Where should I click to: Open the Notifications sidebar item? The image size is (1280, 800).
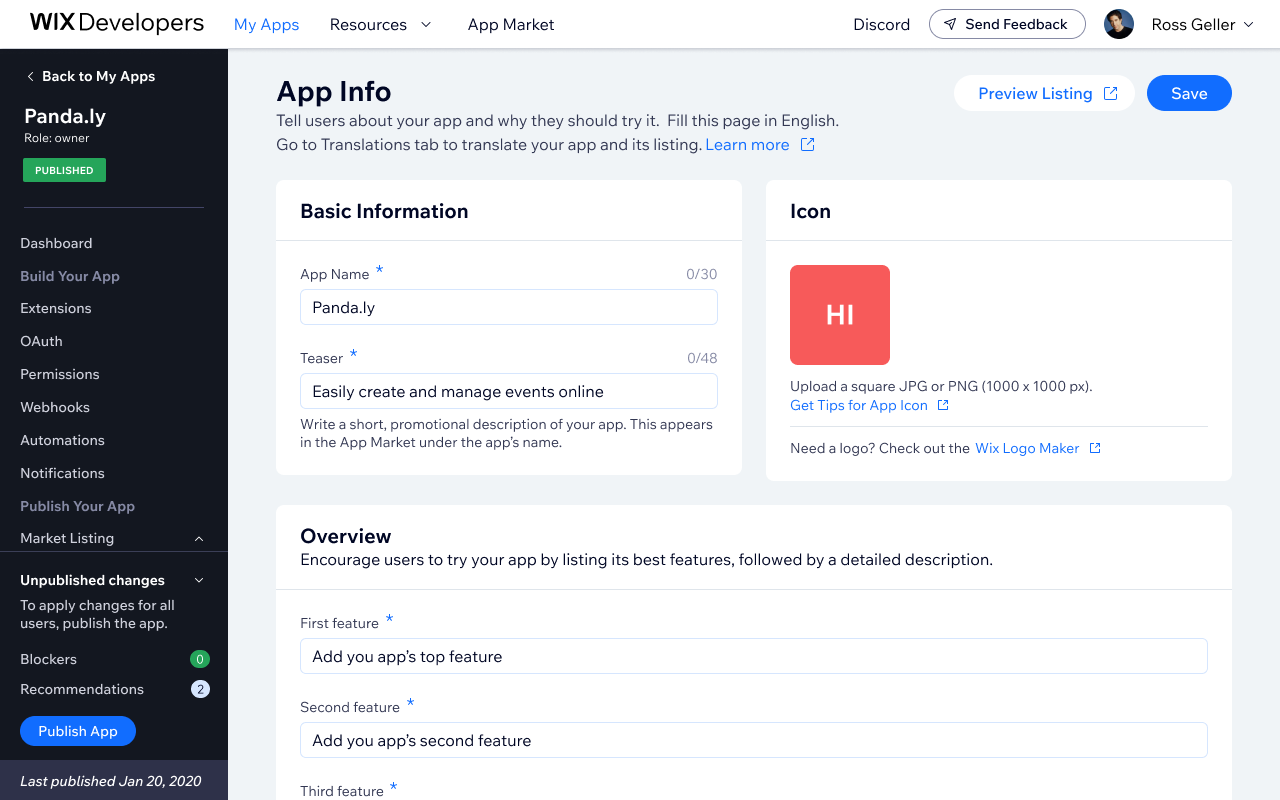click(62, 473)
